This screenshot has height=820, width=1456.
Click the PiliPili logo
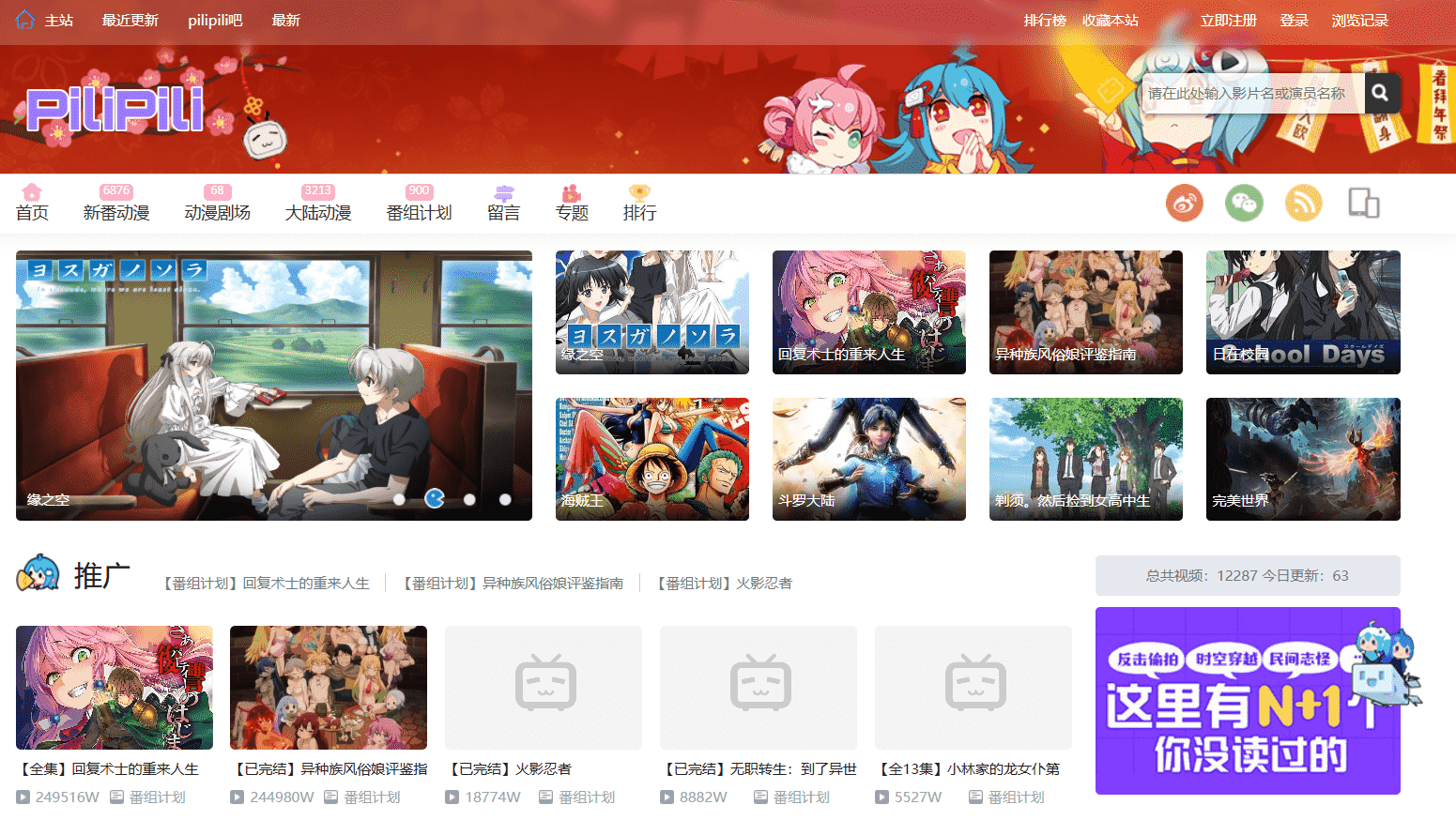pos(115,110)
